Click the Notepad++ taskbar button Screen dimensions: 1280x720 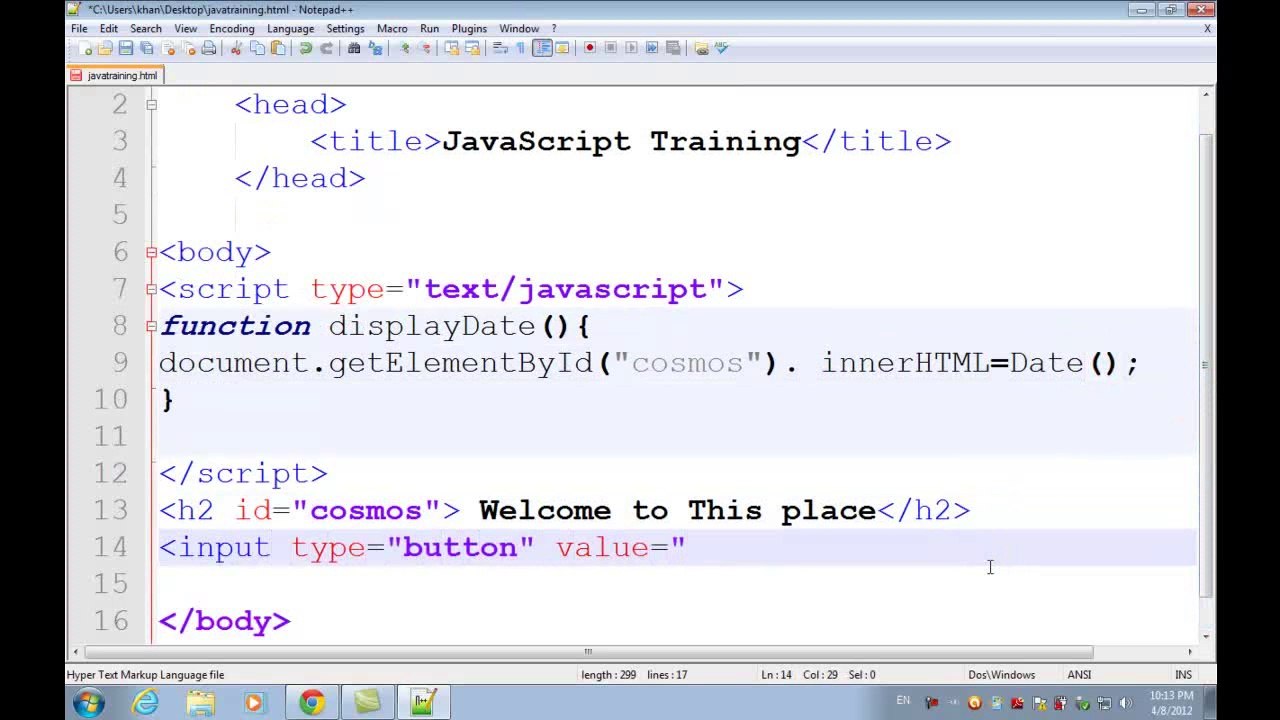[424, 703]
